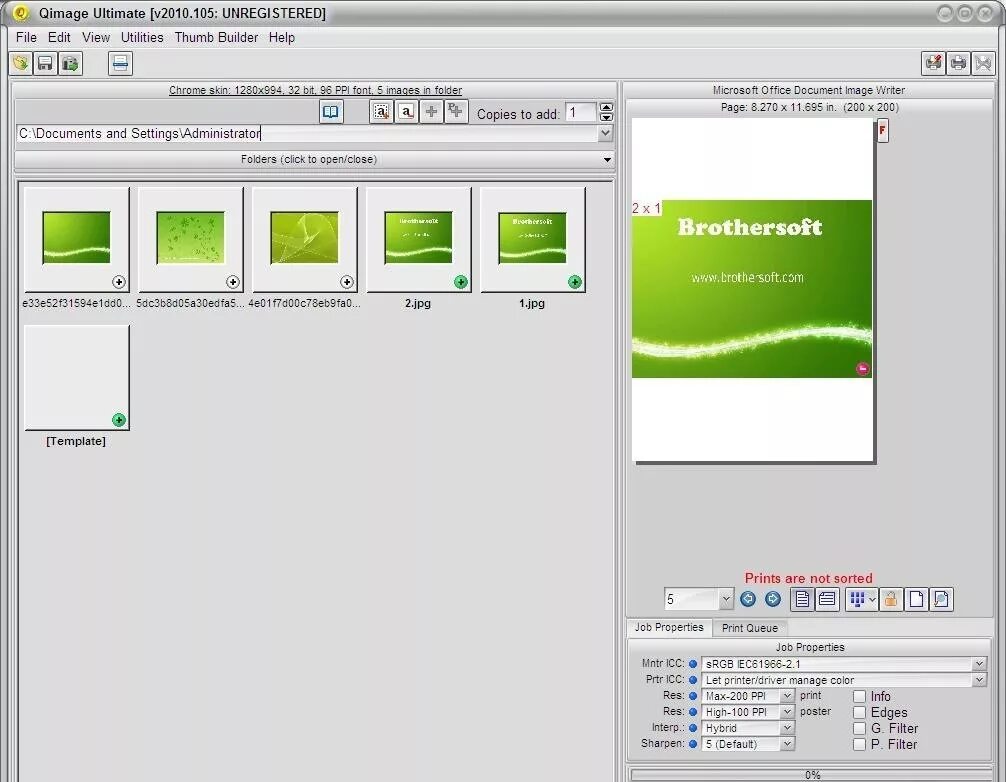
Task: Go to next page with right arrow
Action: pos(773,599)
